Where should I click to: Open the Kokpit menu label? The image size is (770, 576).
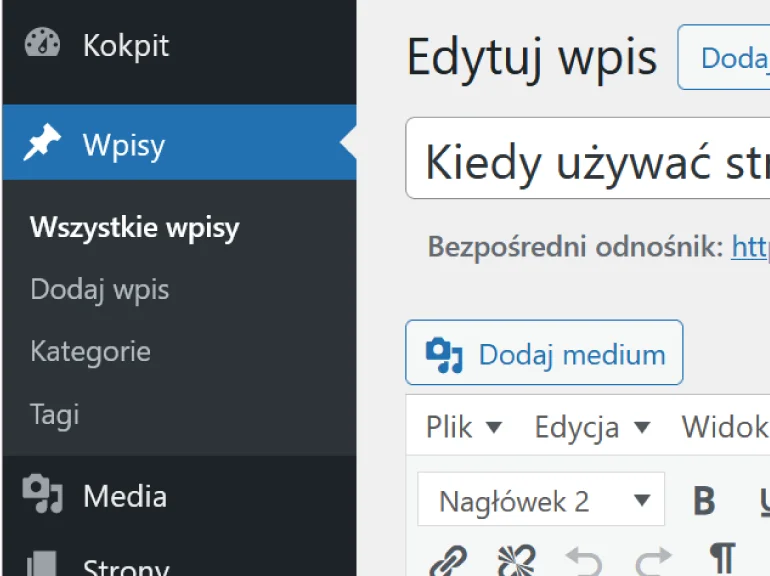click(x=126, y=46)
